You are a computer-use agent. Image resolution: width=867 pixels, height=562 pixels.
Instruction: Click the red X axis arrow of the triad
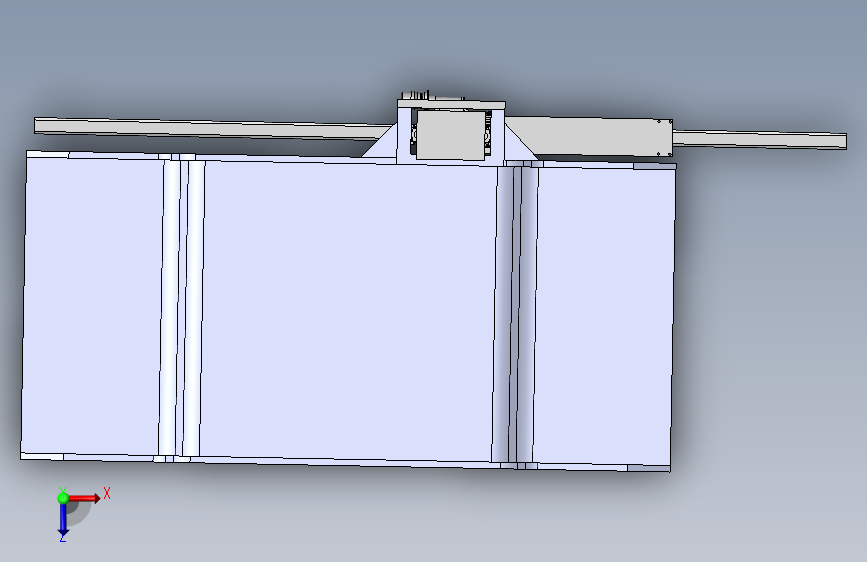tap(84, 498)
